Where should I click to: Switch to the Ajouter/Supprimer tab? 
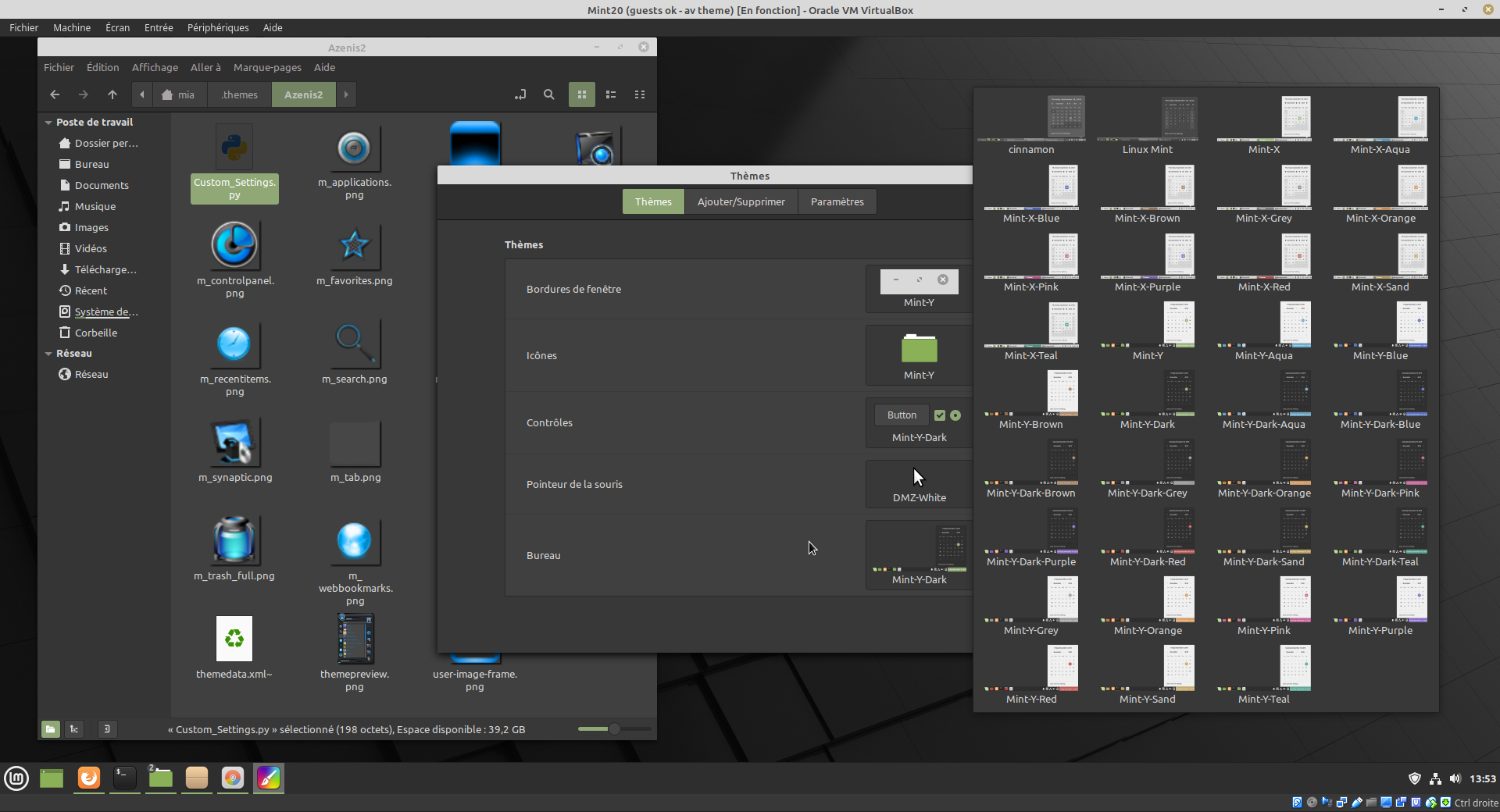(741, 201)
